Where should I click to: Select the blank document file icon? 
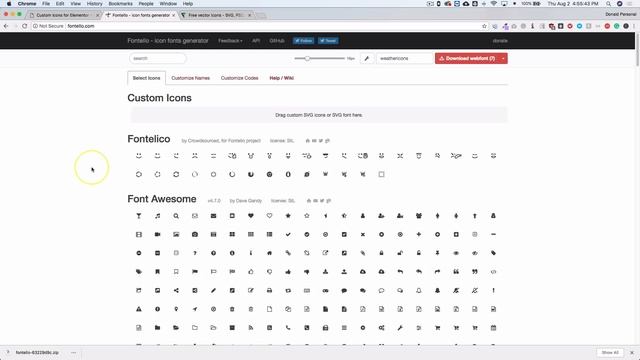point(269,309)
